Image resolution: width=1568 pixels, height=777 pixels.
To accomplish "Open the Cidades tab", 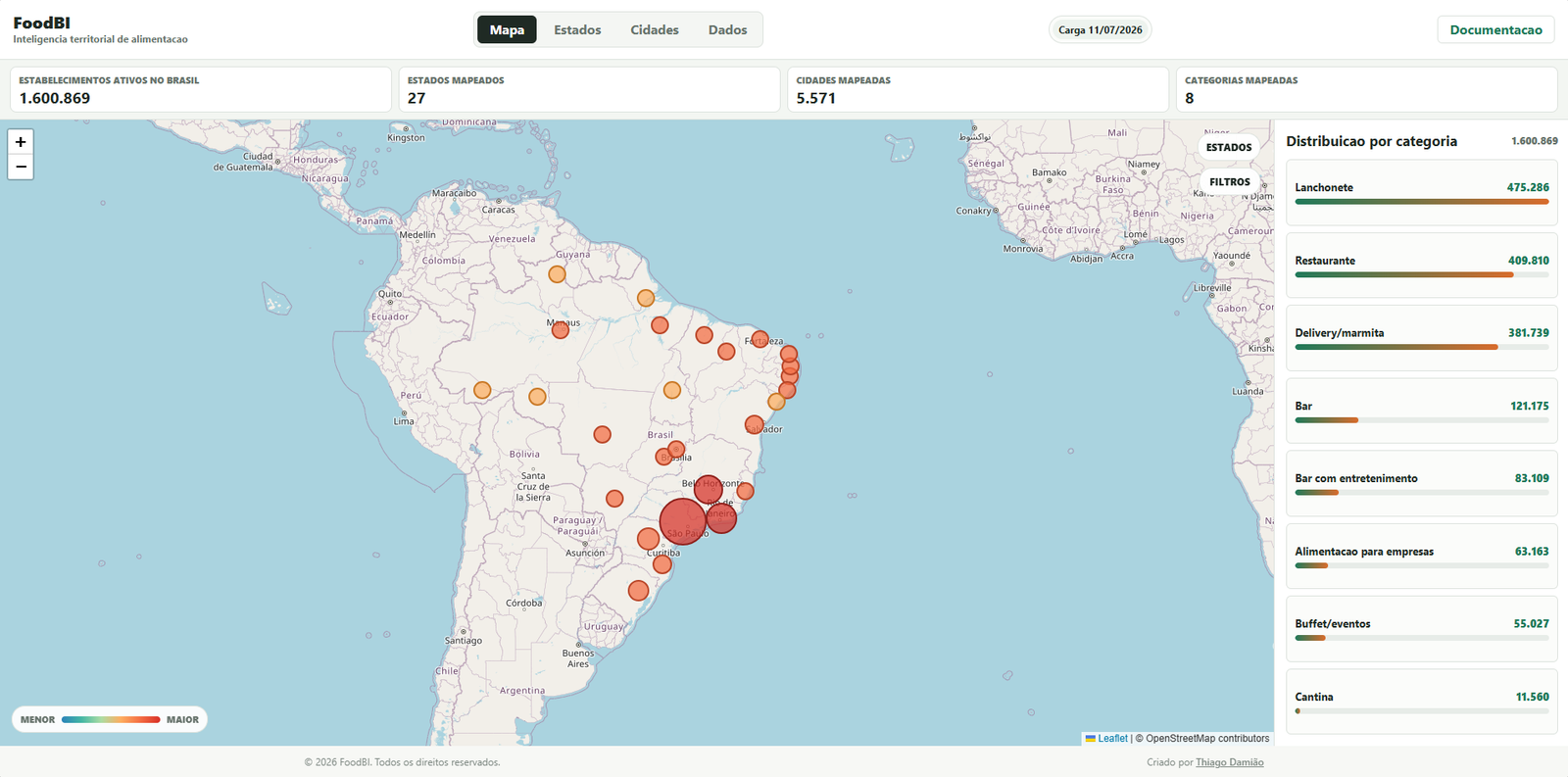I will 655,29.
